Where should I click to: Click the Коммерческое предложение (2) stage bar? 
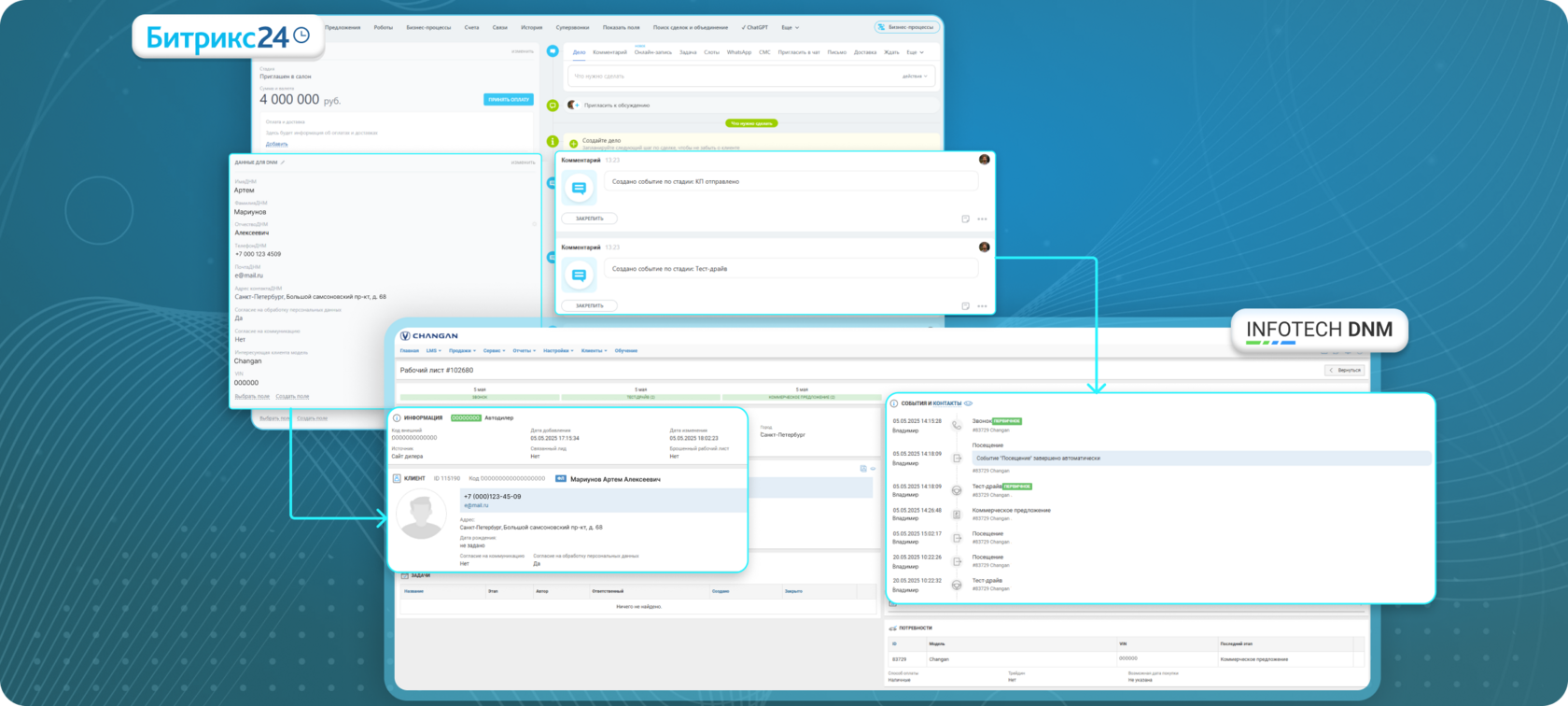click(802, 397)
